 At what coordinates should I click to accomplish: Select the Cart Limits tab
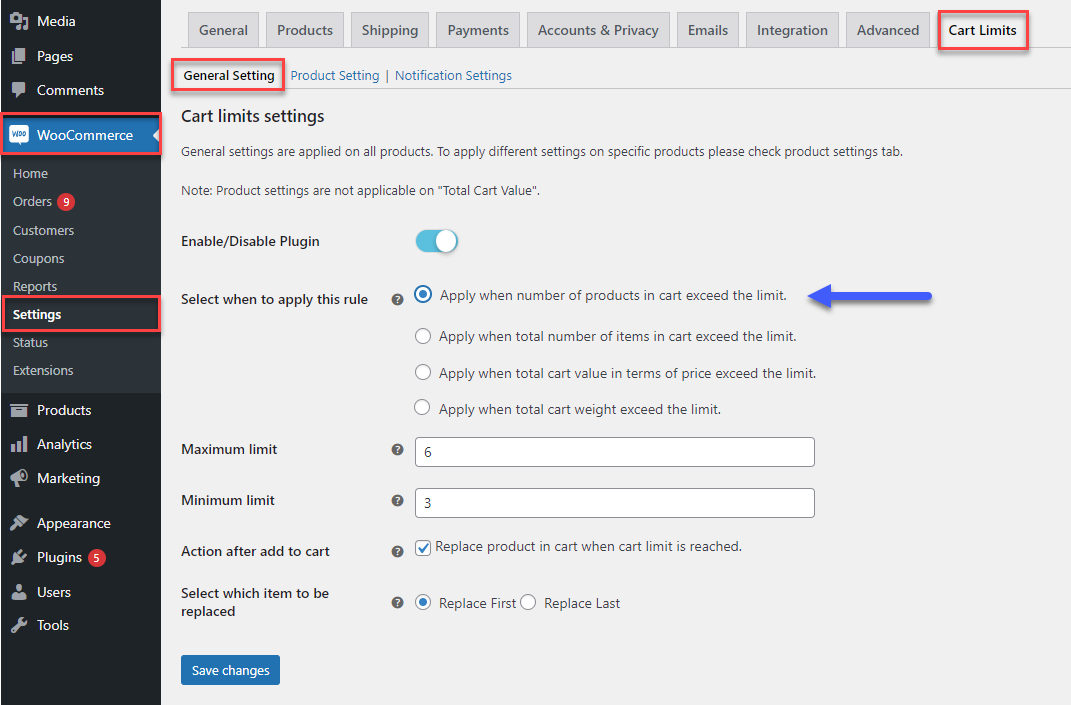[x=982, y=30]
